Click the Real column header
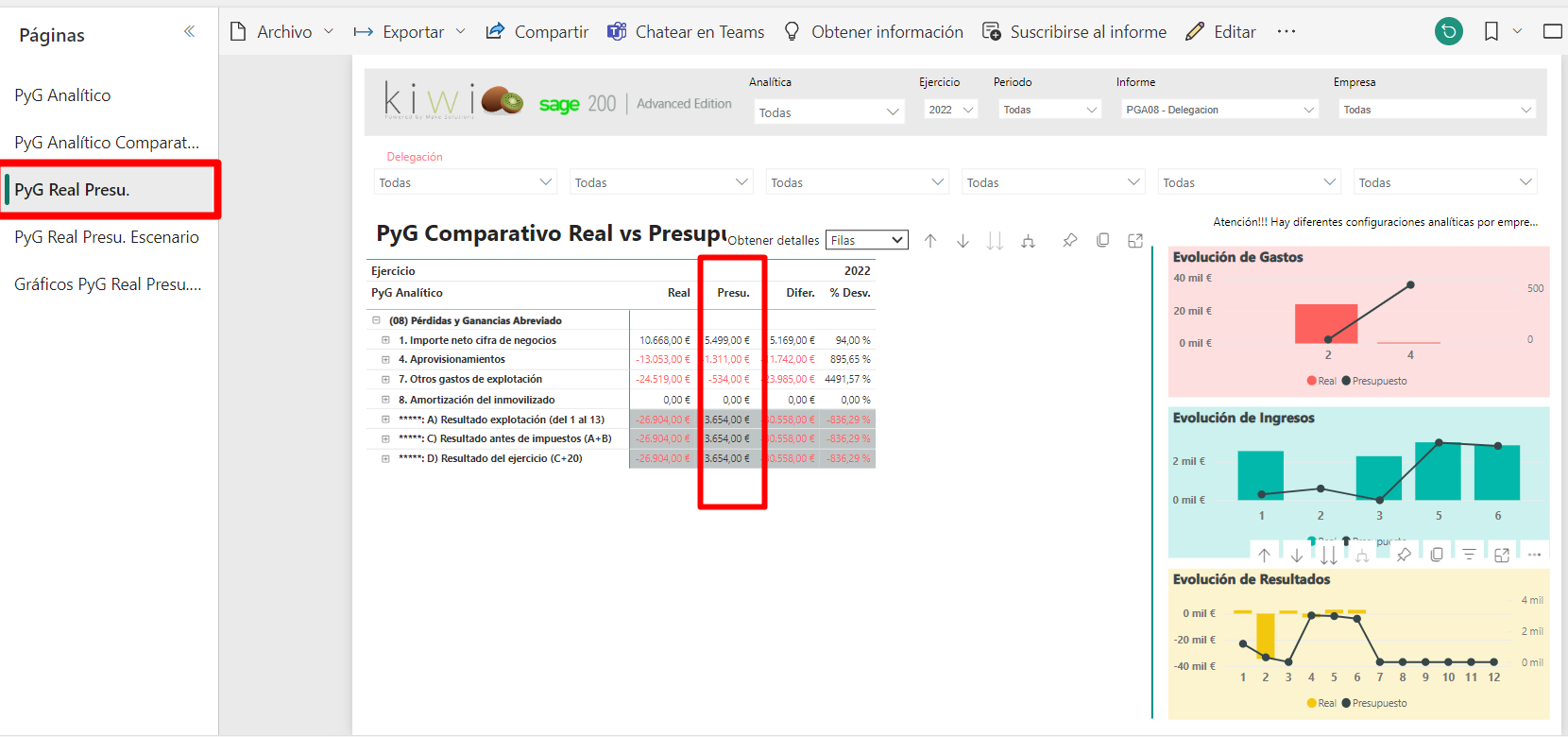Image resolution: width=1568 pixels, height=737 pixels. point(678,293)
